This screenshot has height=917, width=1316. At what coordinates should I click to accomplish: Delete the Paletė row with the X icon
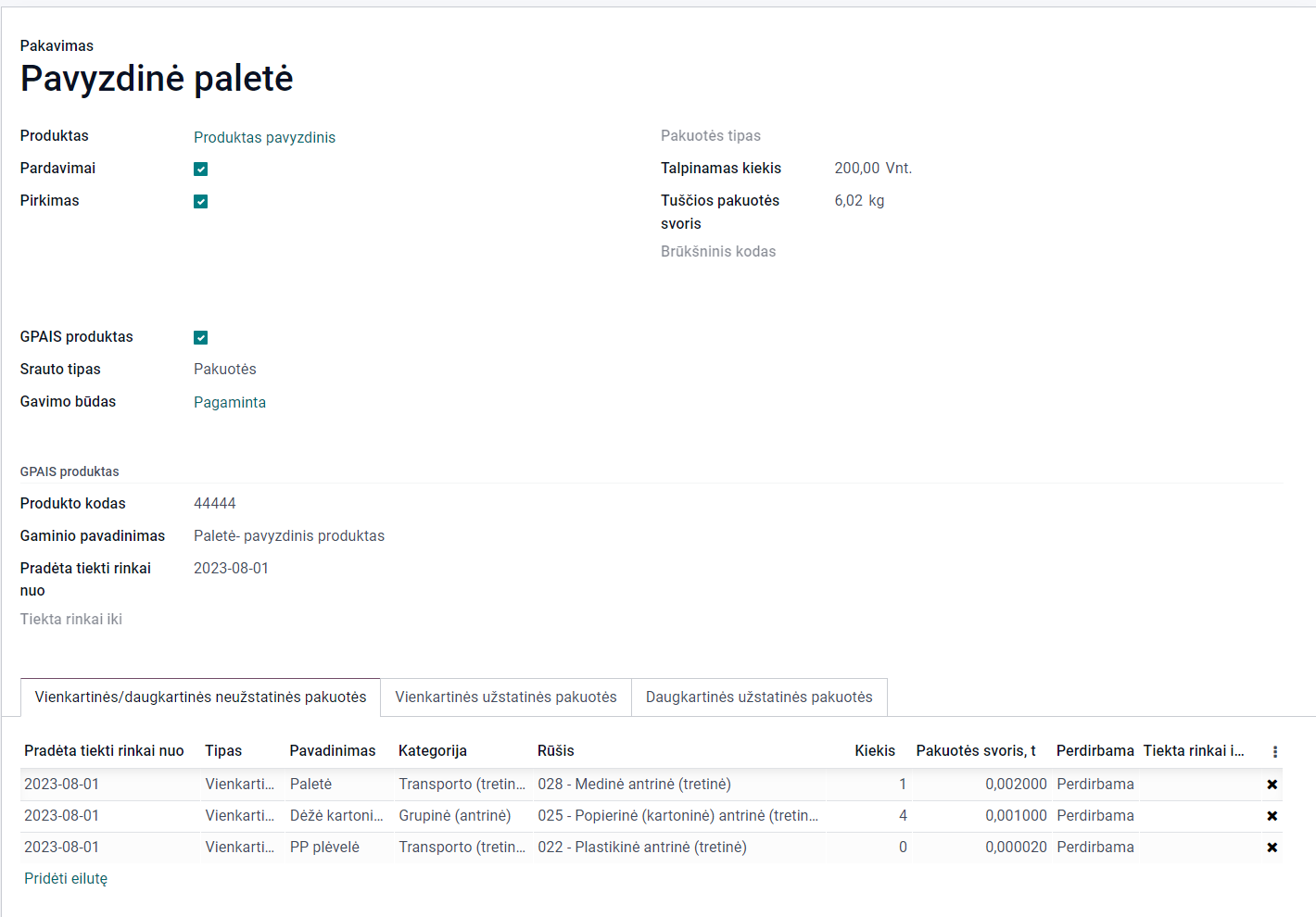pos(1272,785)
